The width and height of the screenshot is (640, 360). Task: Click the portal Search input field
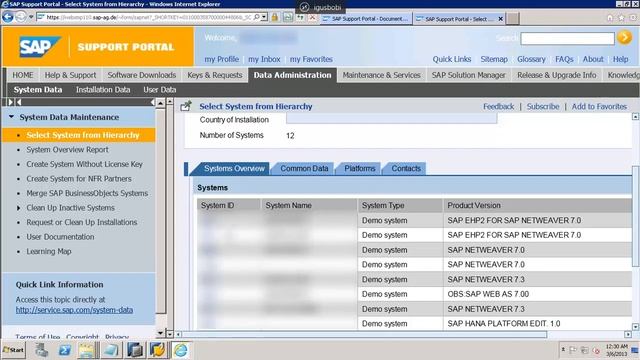click(x=567, y=39)
